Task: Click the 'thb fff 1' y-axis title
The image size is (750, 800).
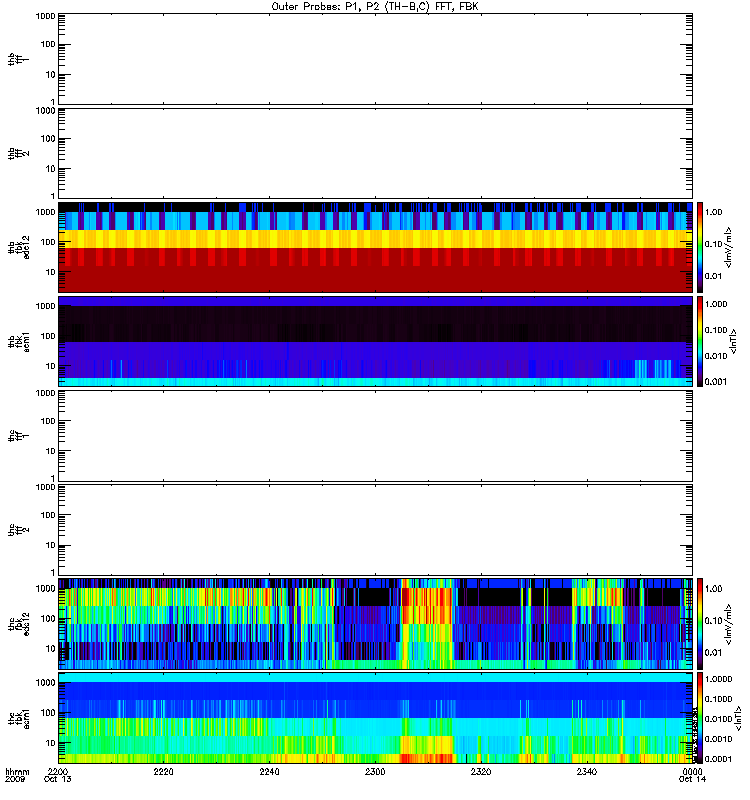Action: pos(18,59)
